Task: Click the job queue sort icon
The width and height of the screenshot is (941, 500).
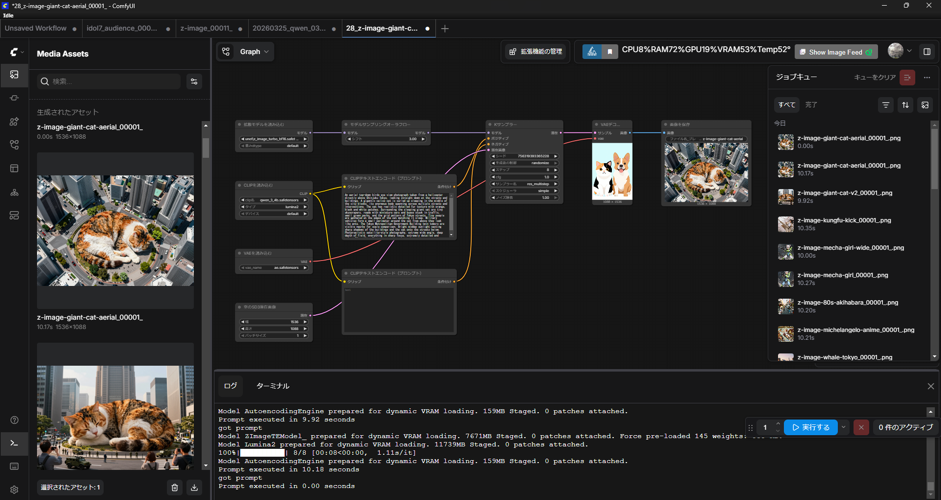Action: (x=905, y=105)
